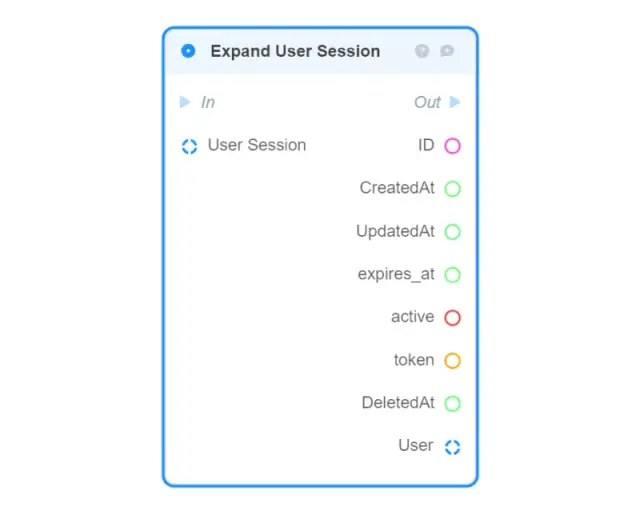This screenshot has height=515, width=640.
Task: Toggle the green CreatedAt output pin
Action: coord(452,189)
